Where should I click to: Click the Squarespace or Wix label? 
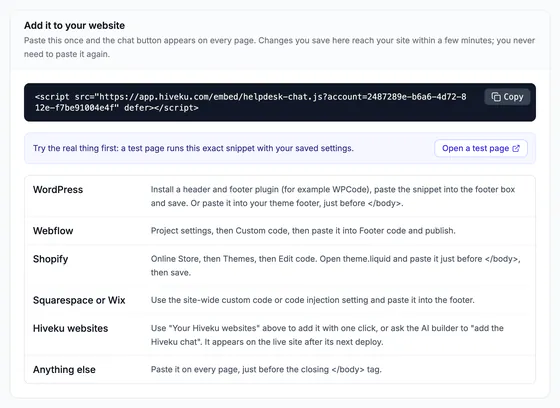79,300
